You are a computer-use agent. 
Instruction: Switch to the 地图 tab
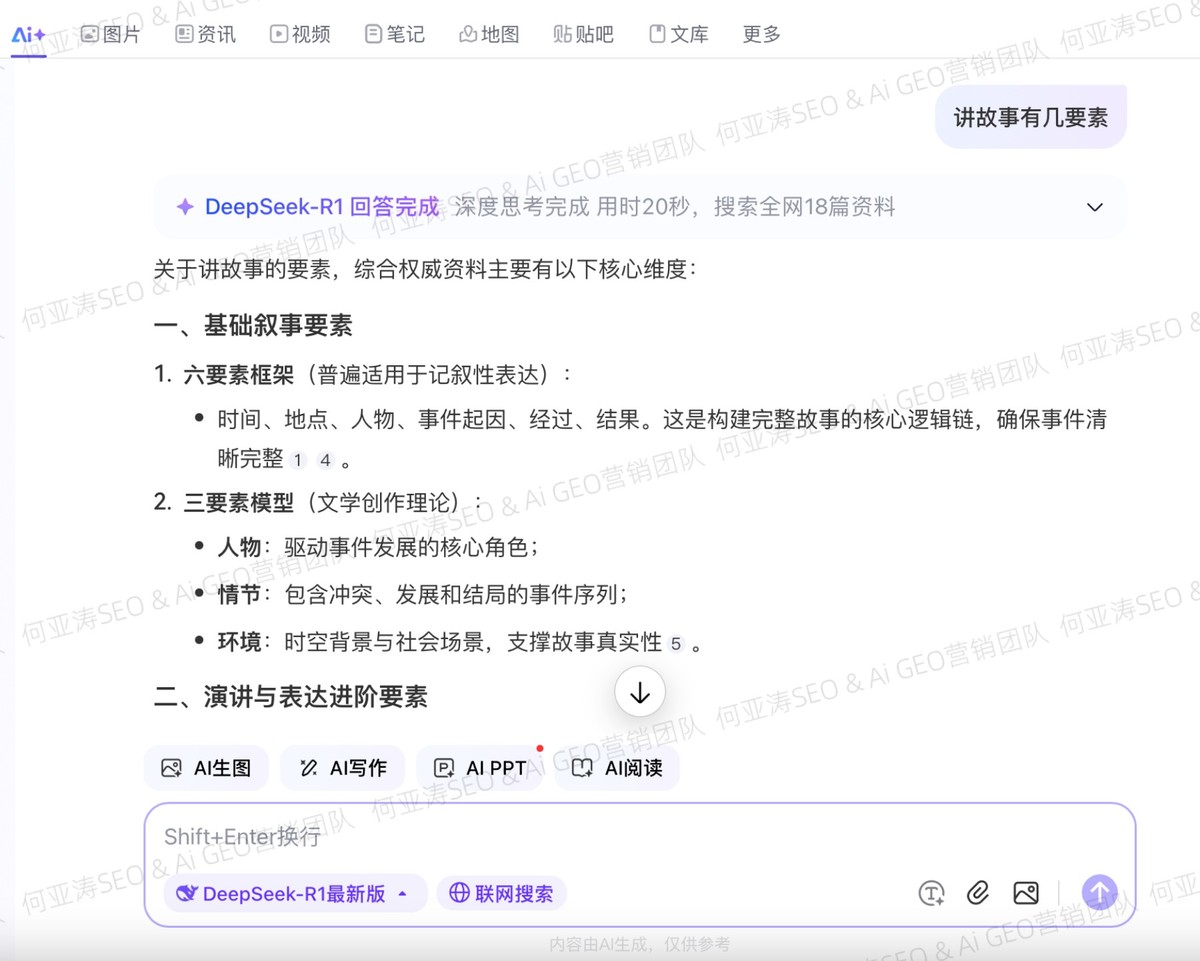click(489, 34)
